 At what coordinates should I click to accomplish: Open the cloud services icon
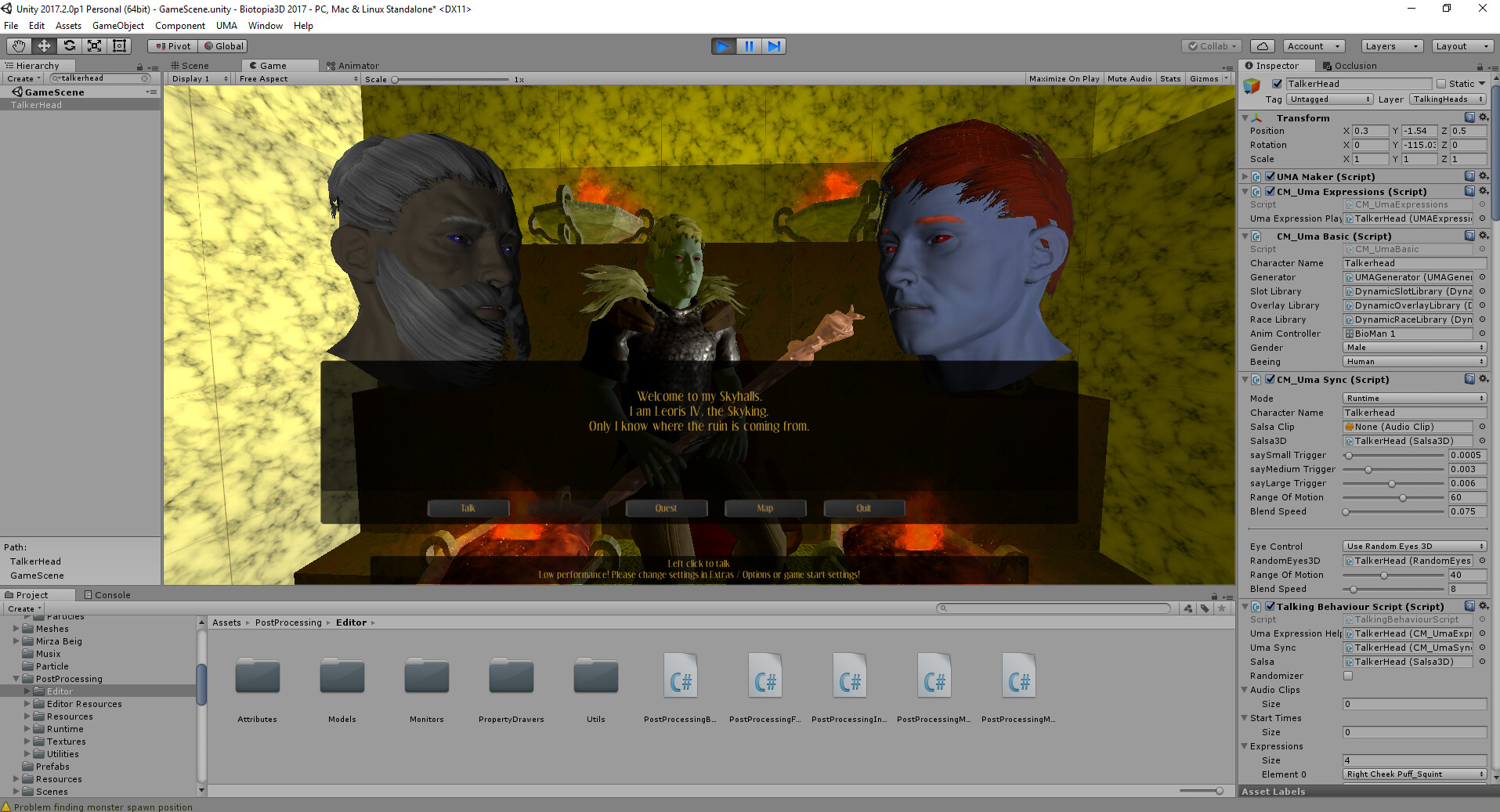pos(1263,46)
